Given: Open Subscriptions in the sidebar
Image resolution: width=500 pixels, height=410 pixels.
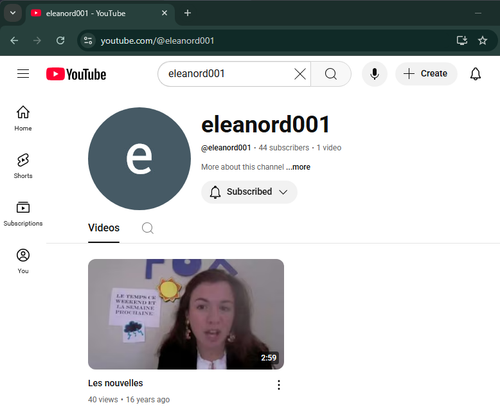Looking at the screenshot, I should pos(23,214).
